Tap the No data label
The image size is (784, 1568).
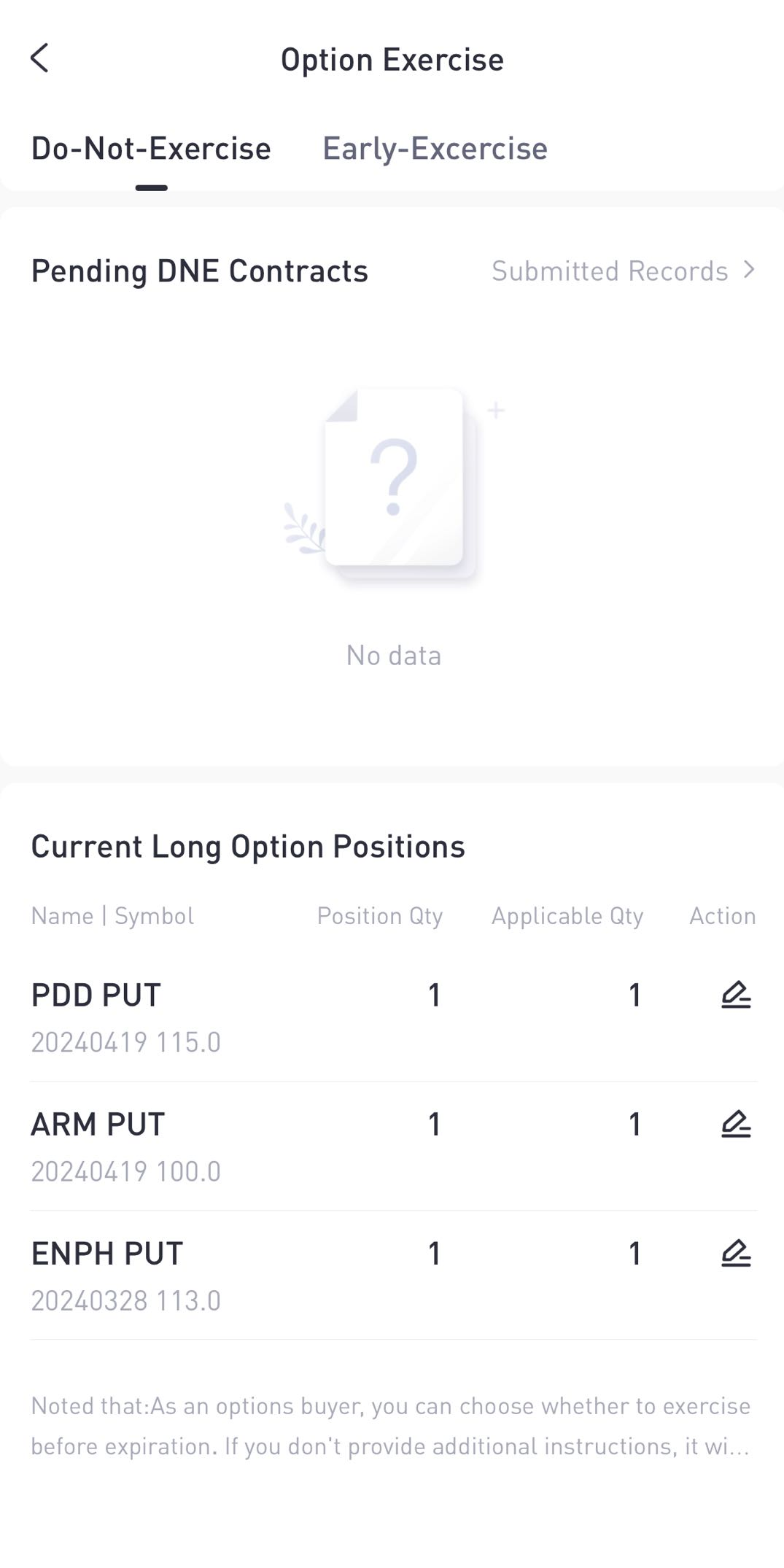pyautogui.click(x=394, y=656)
